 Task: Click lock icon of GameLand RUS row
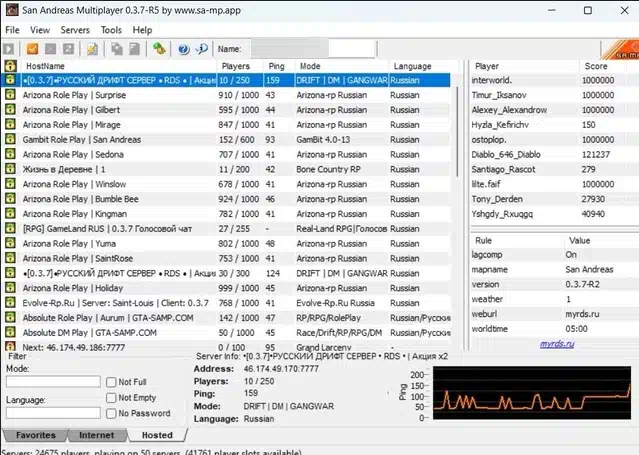pyautogui.click(x=10, y=228)
